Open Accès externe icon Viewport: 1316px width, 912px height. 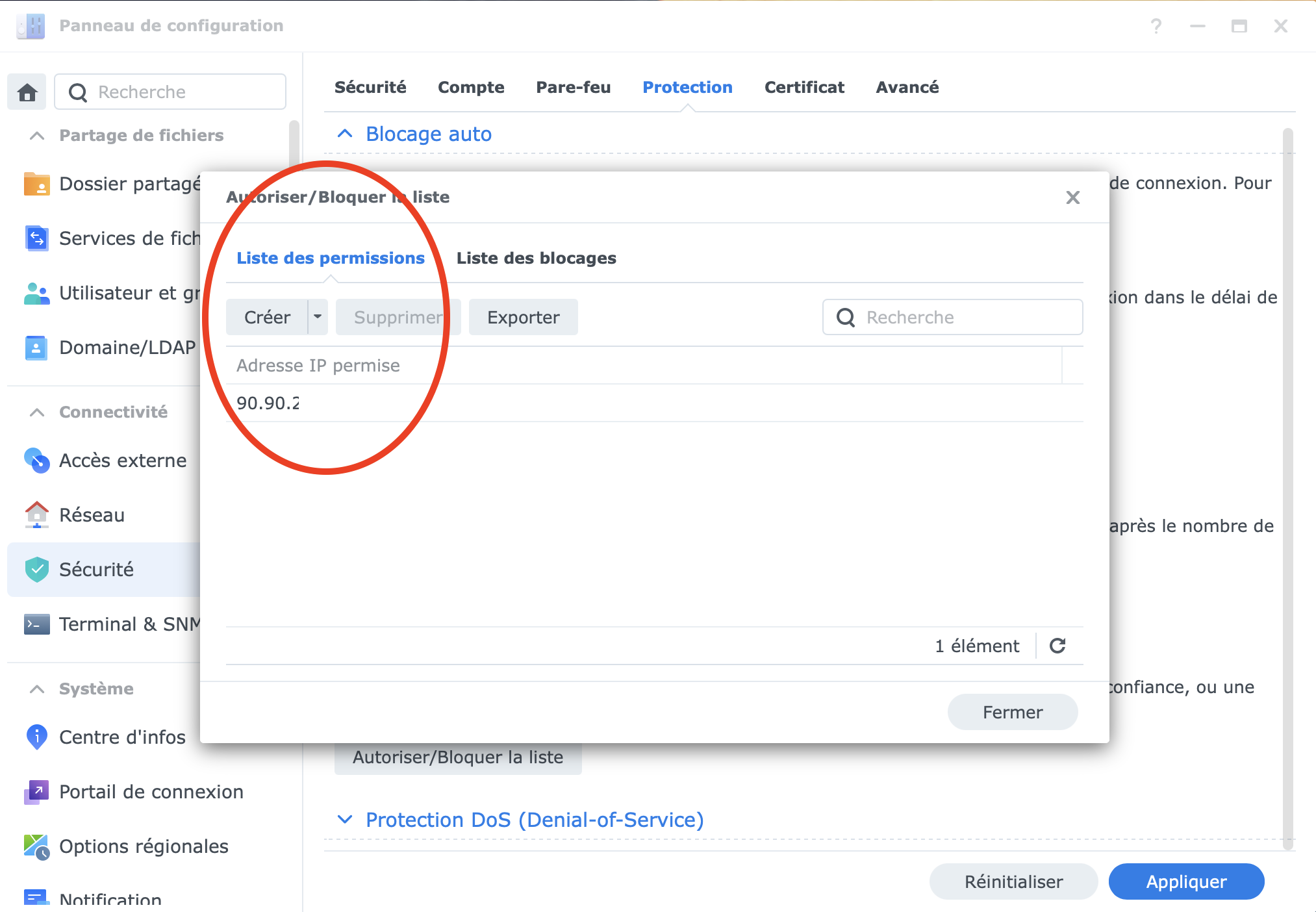(36, 461)
